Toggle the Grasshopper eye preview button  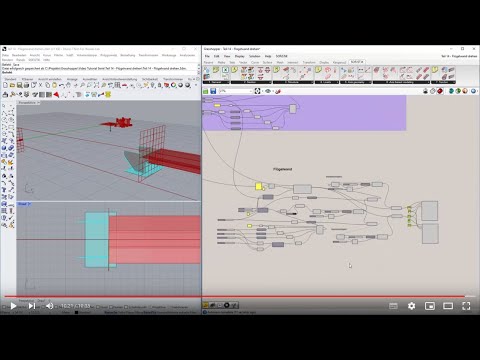pyautogui.click(x=267, y=91)
